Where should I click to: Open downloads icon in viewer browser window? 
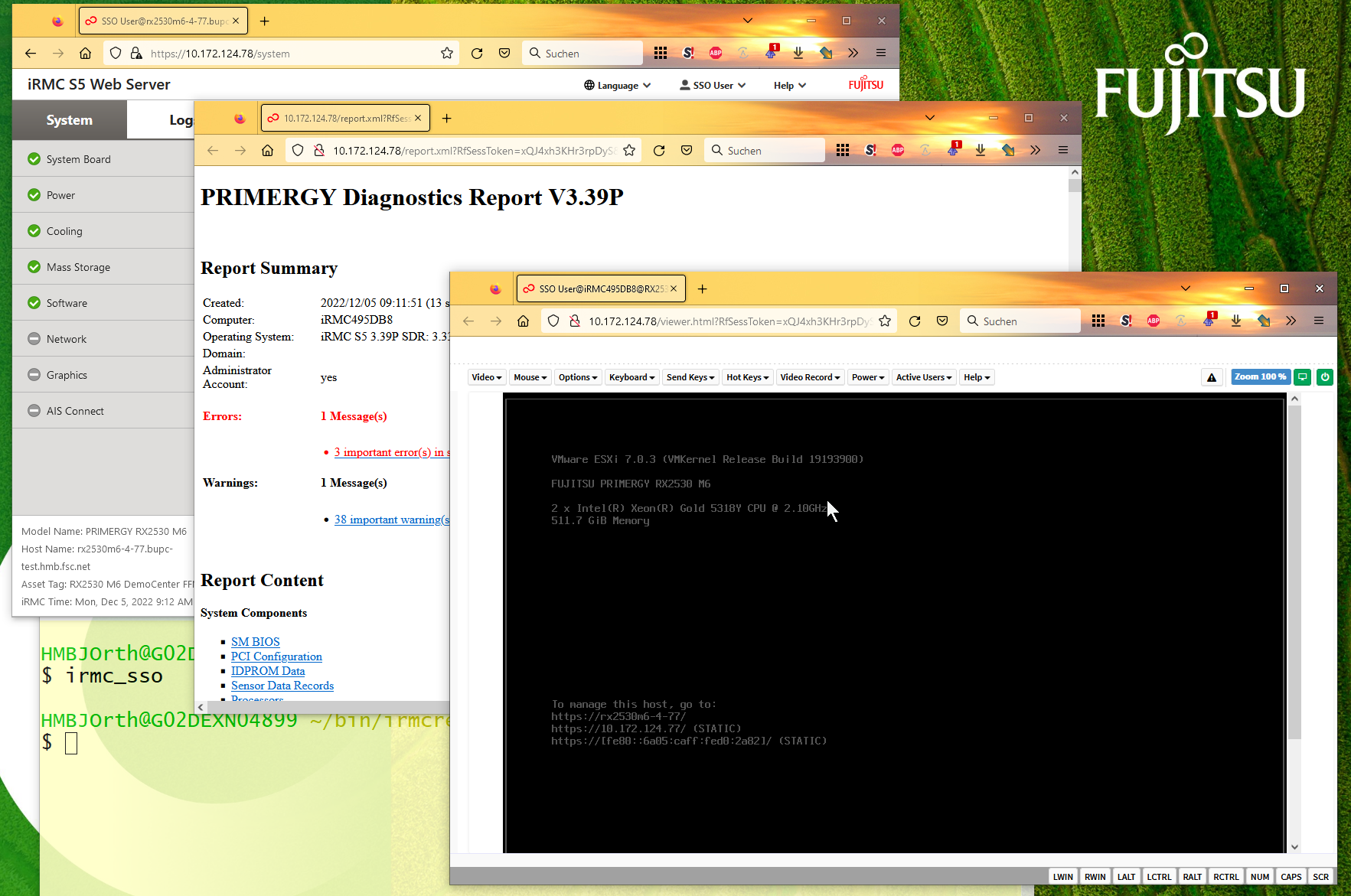coord(1236,321)
